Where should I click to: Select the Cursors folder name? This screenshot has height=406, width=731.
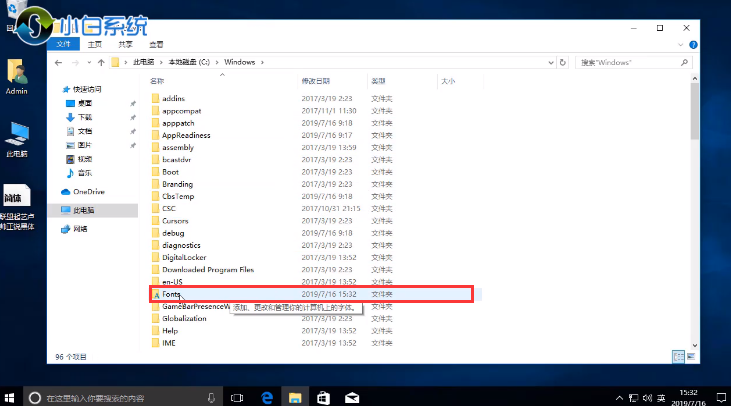175,220
